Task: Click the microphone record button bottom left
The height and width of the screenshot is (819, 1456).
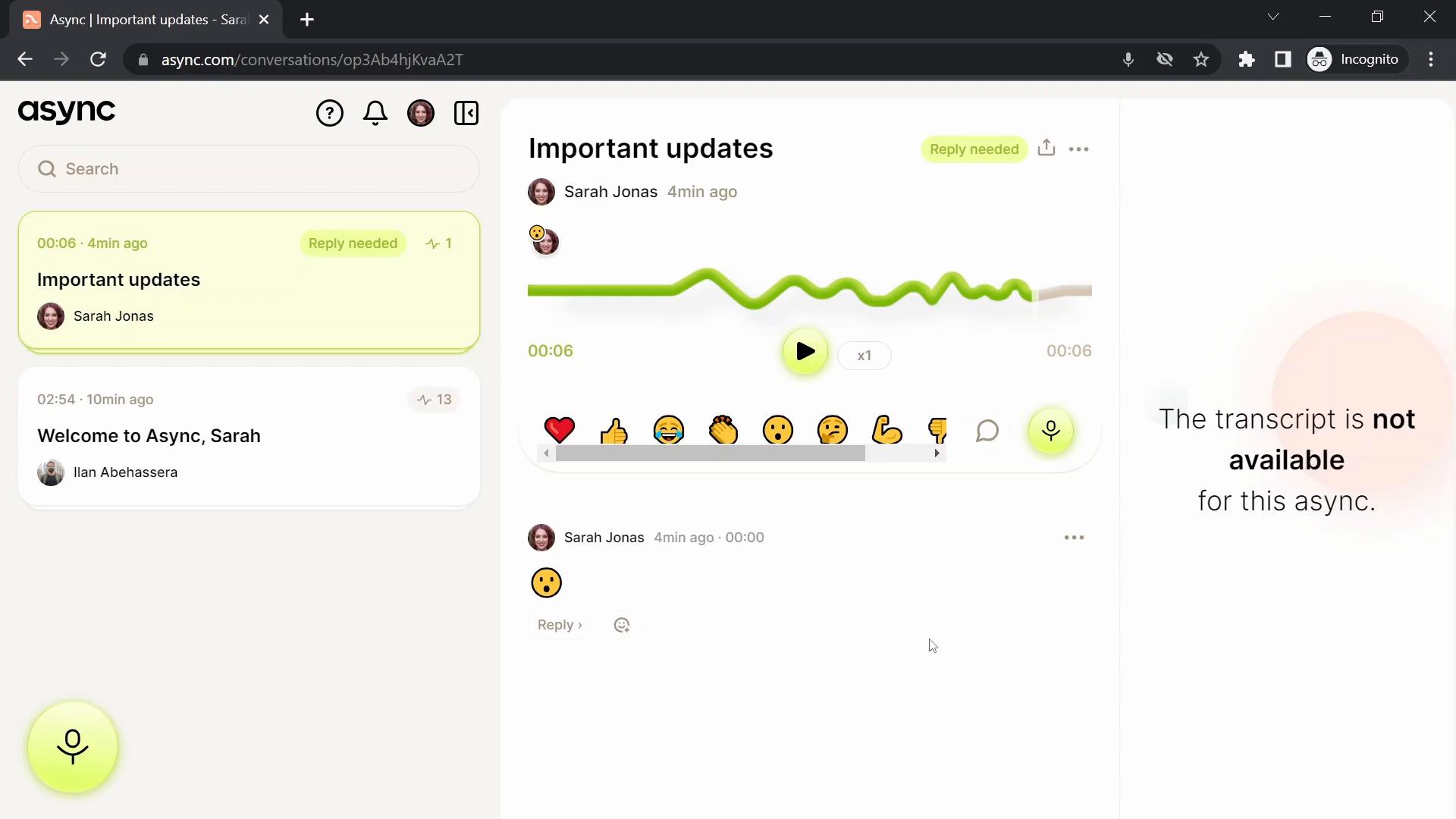Action: (72, 746)
